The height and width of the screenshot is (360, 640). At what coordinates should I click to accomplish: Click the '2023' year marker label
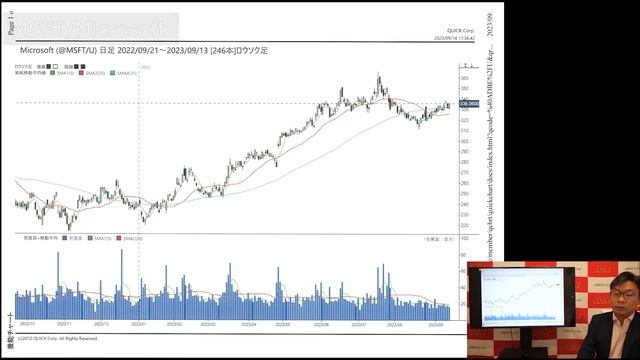tap(146, 67)
